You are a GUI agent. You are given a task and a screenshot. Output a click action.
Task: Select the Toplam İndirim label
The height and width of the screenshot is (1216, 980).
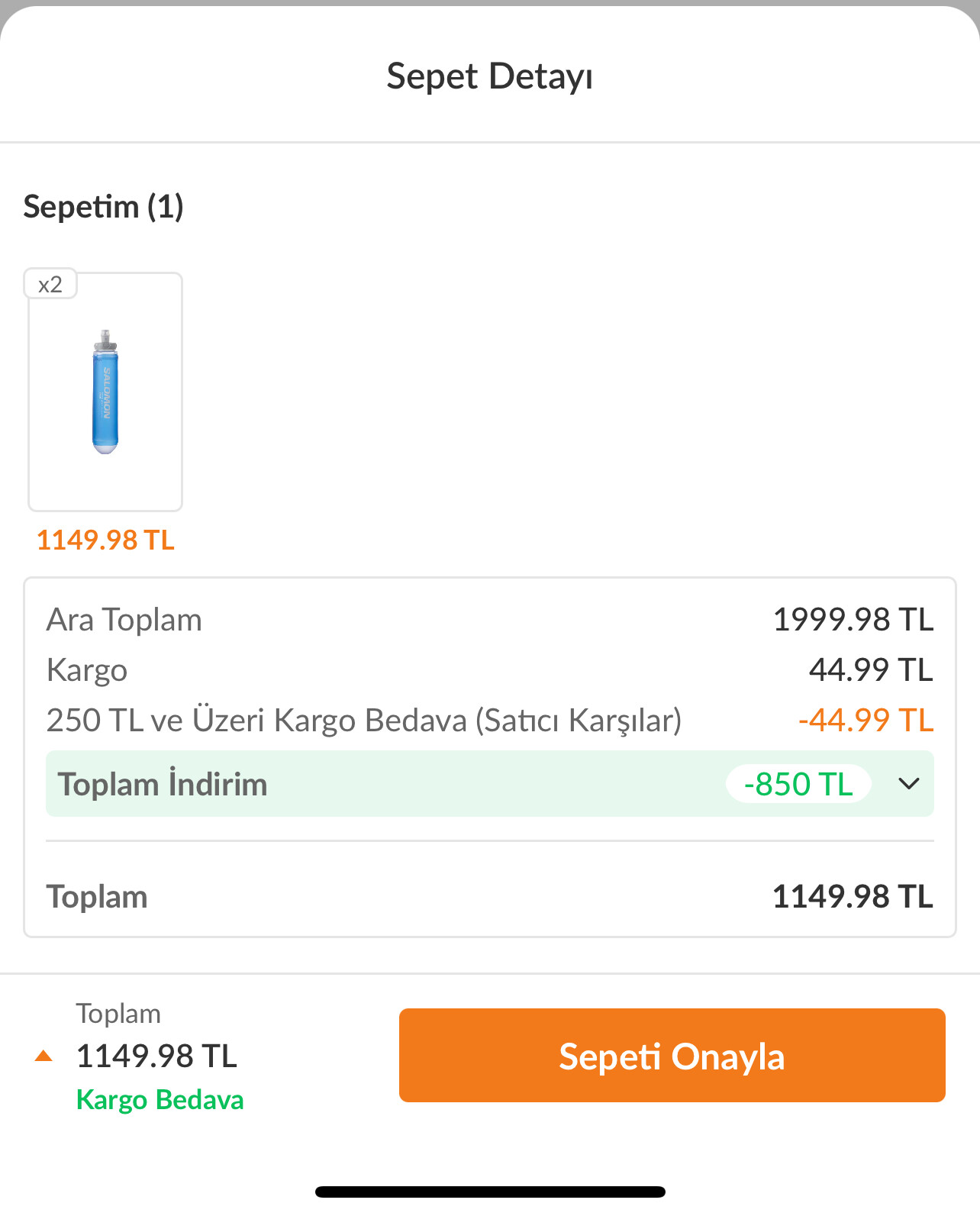tap(163, 784)
